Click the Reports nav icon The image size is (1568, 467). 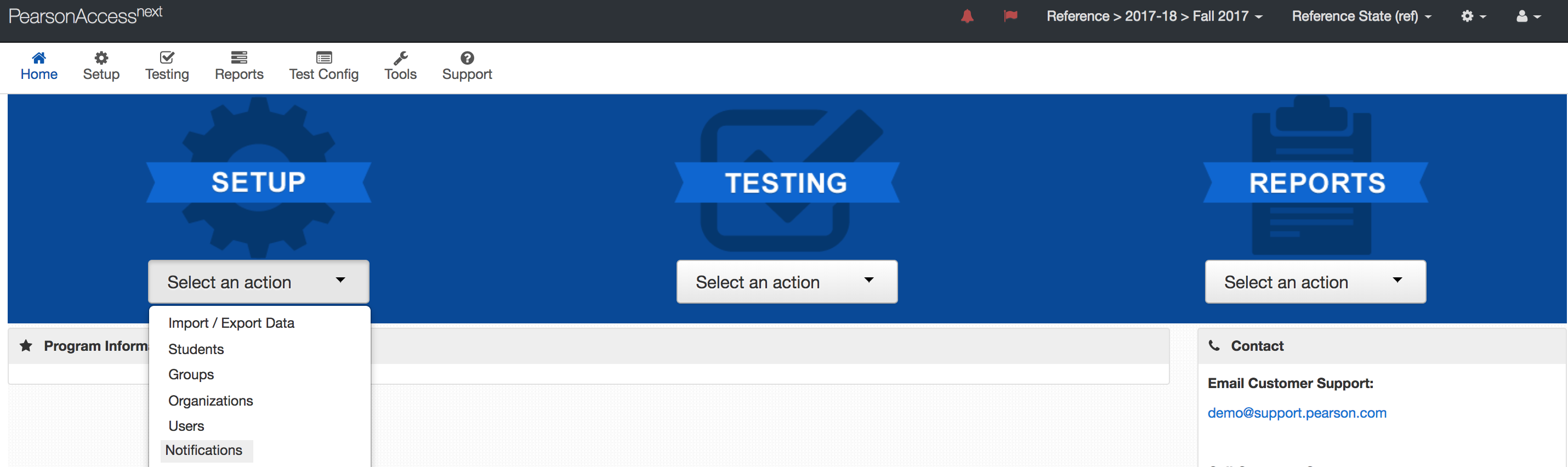point(238,66)
